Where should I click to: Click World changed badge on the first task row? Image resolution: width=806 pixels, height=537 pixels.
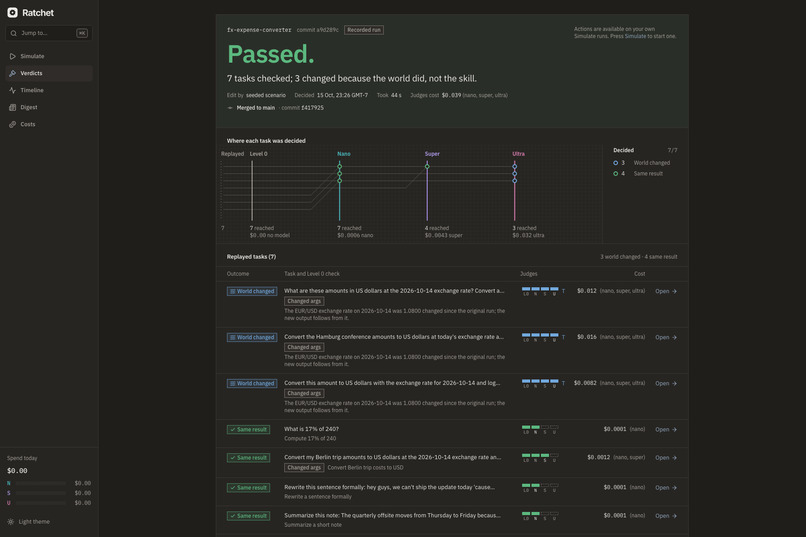coord(252,291)
